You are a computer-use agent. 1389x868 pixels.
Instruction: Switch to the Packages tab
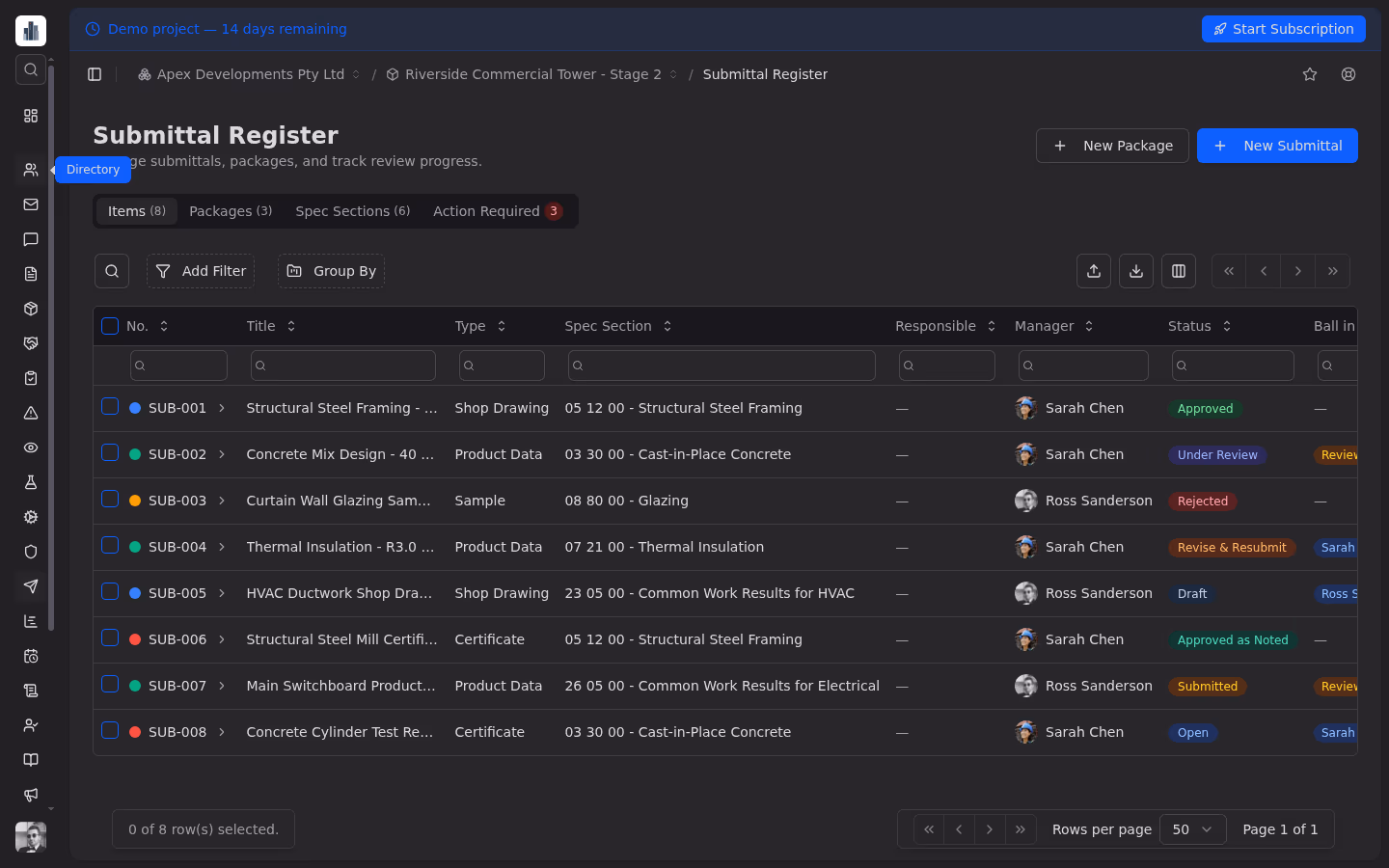[231, 210]
